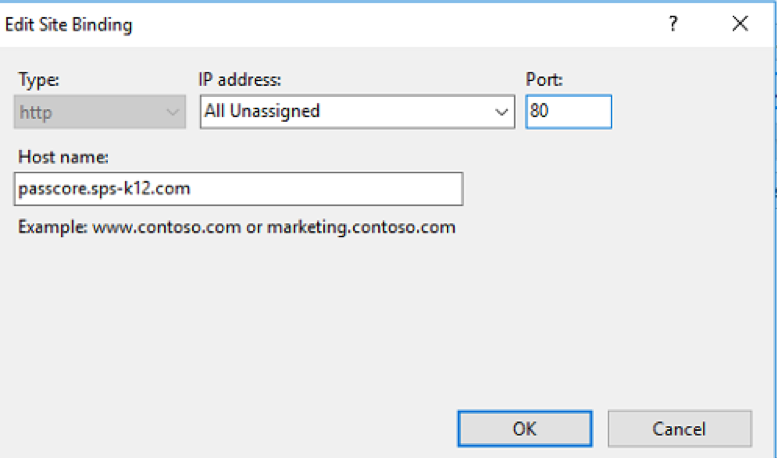The image size is (777, 458).
Task: Click the help question mark button
Action: [673, 25]
